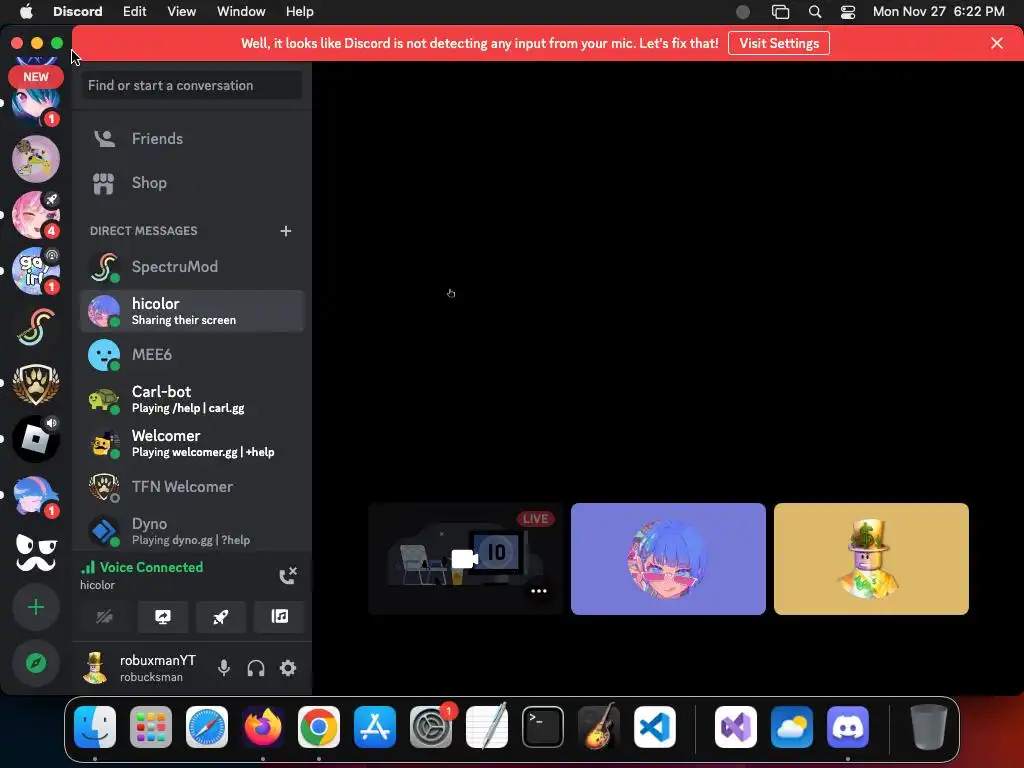The image size is (1024, 768).
Task: Explore discoverable servers compass icon
Action: [36, 664]
